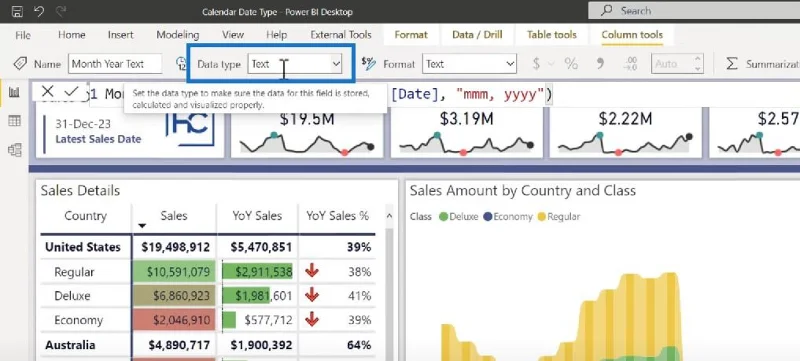Open the File menu
800x361 pixels.
tap(23, 35)
